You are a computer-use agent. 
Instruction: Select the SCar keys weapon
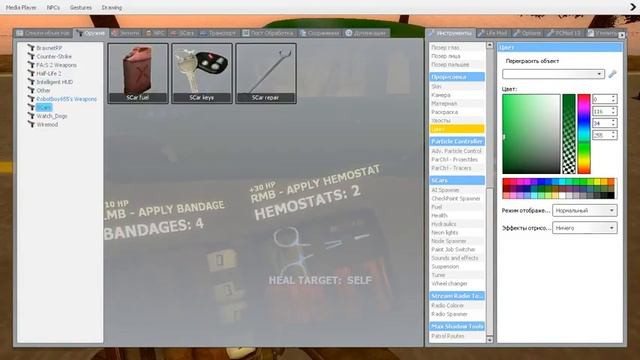[x=202, y=73]
